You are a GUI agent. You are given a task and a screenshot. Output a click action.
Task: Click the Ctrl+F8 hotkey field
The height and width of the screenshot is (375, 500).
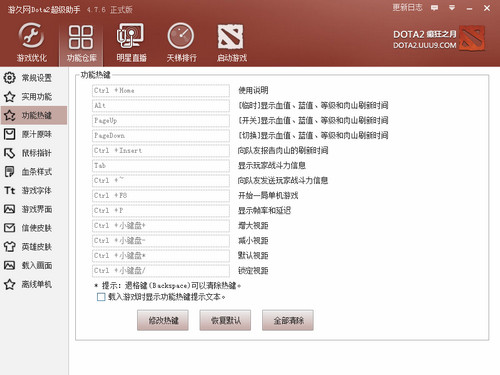pos(161,196)
